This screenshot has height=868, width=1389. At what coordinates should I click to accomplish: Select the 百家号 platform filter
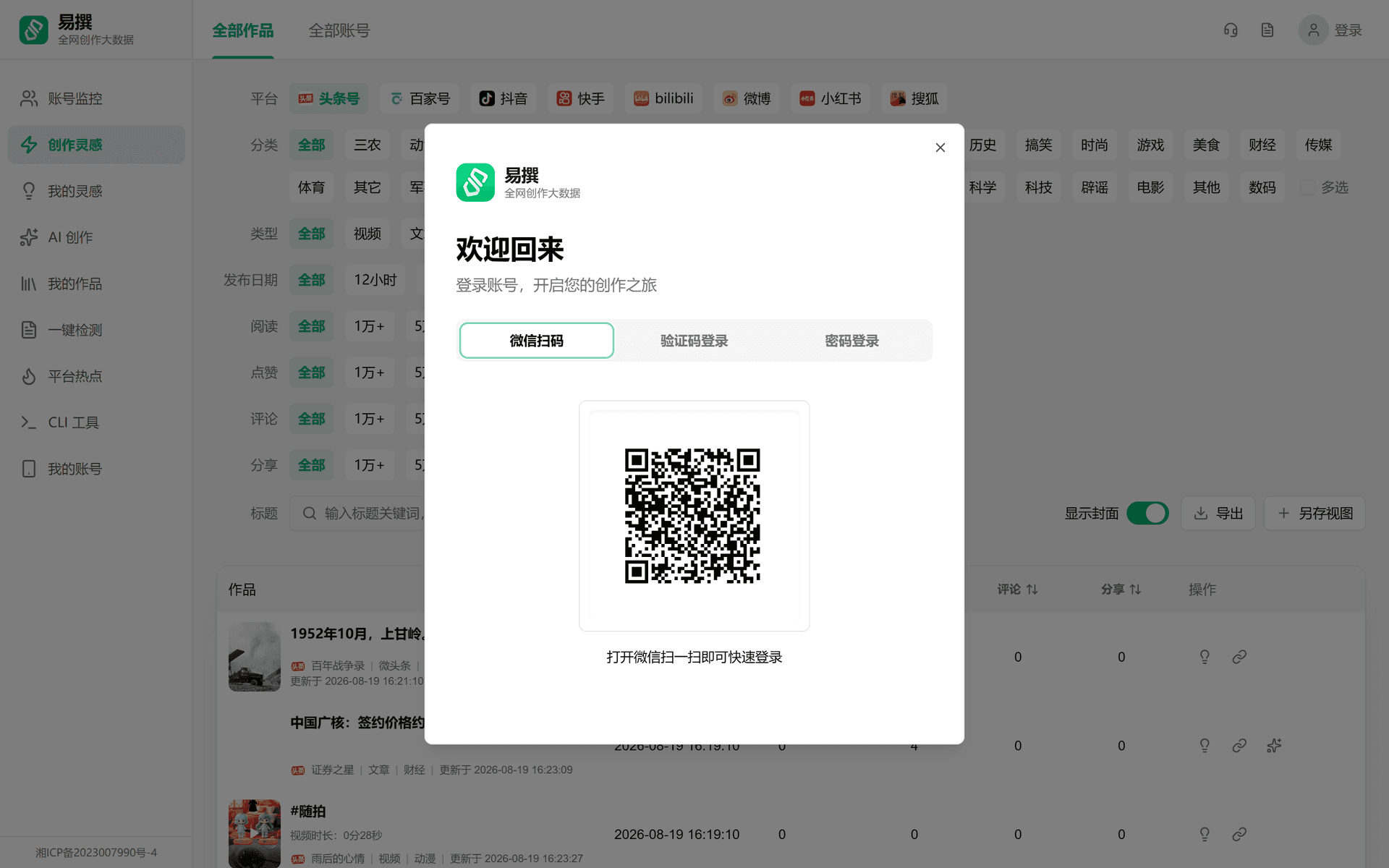point(420,98)
